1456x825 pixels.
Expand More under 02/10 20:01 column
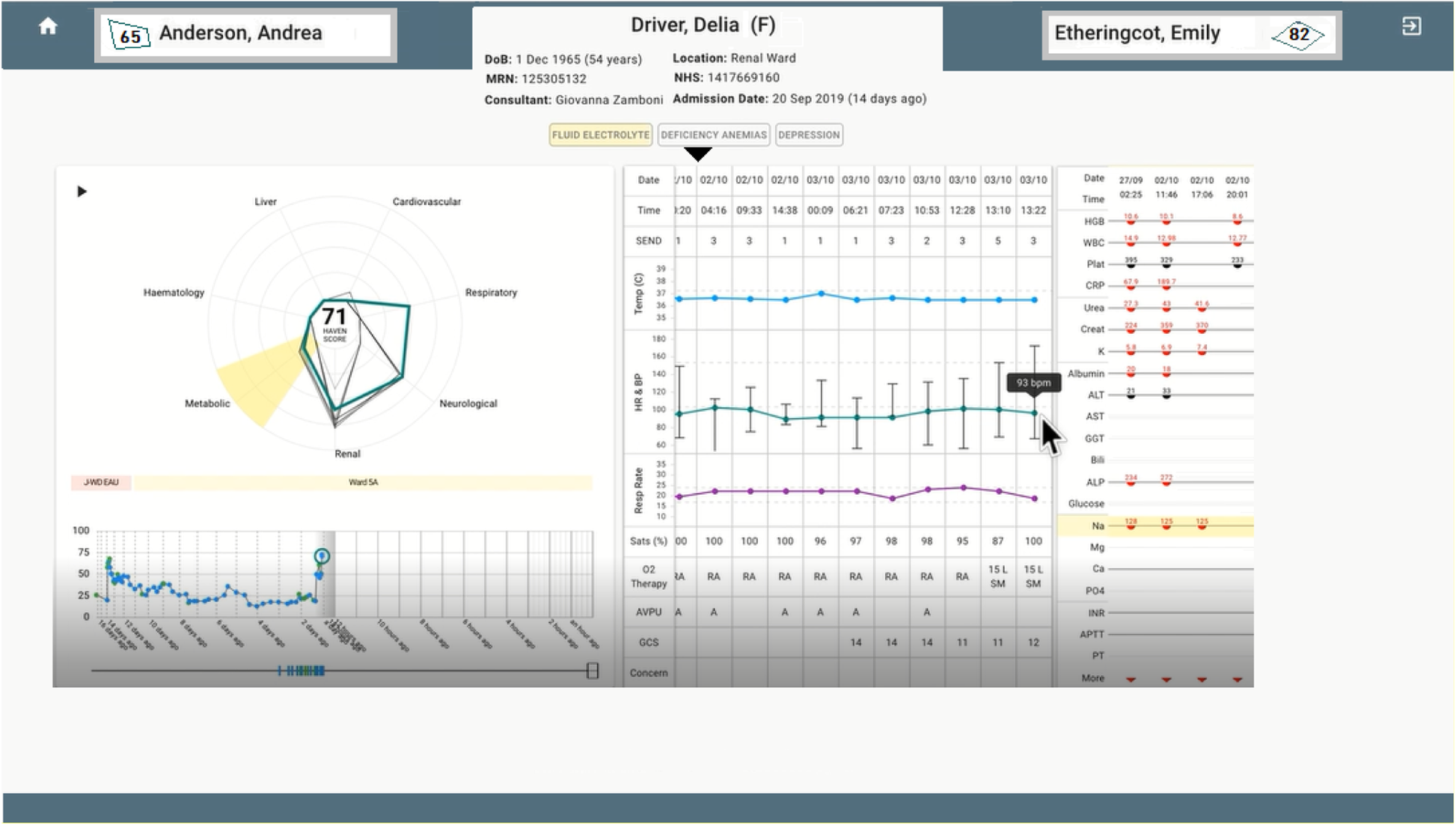coord(1238,679)
